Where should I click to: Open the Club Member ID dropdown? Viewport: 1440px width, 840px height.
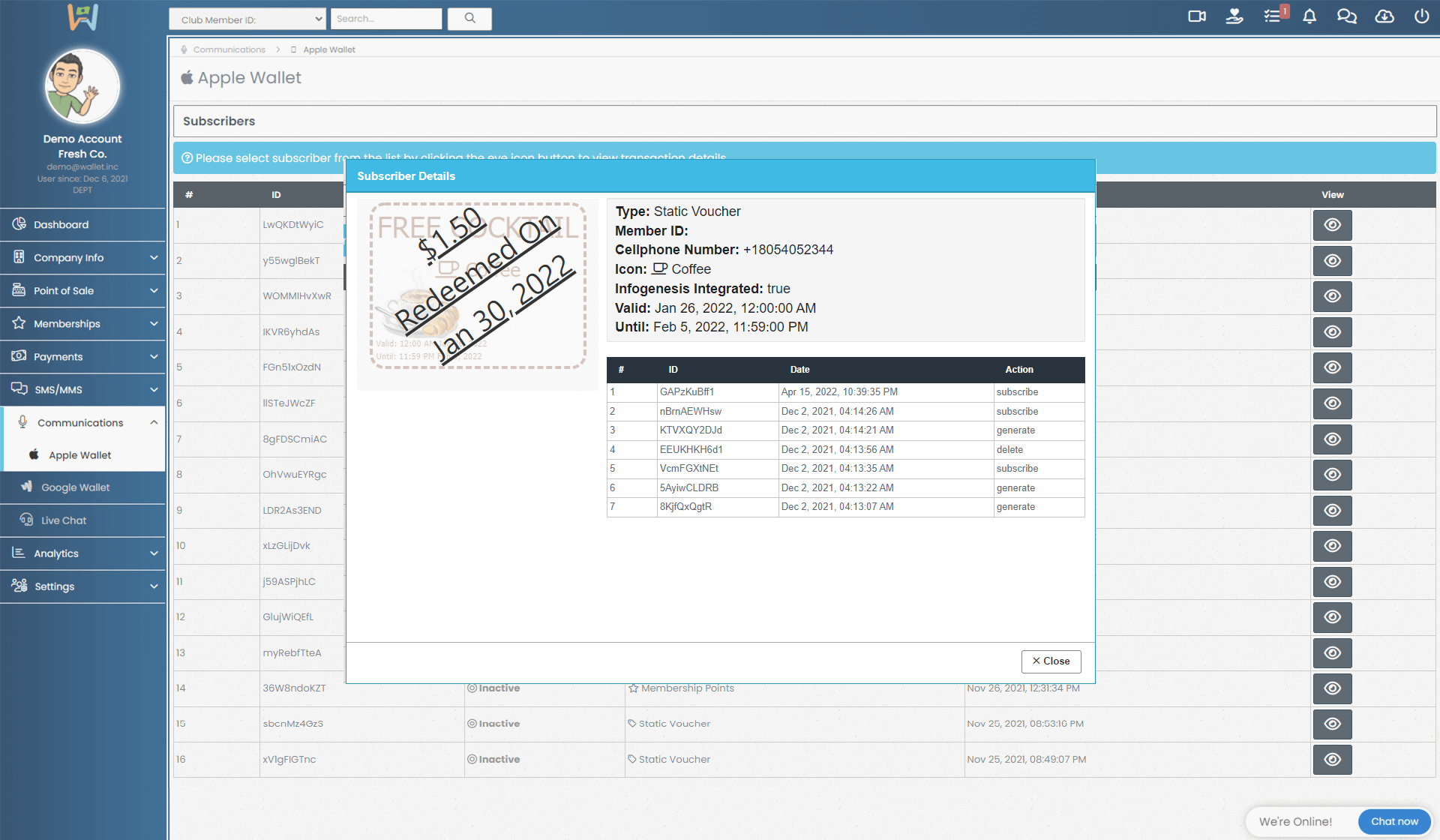247,19
